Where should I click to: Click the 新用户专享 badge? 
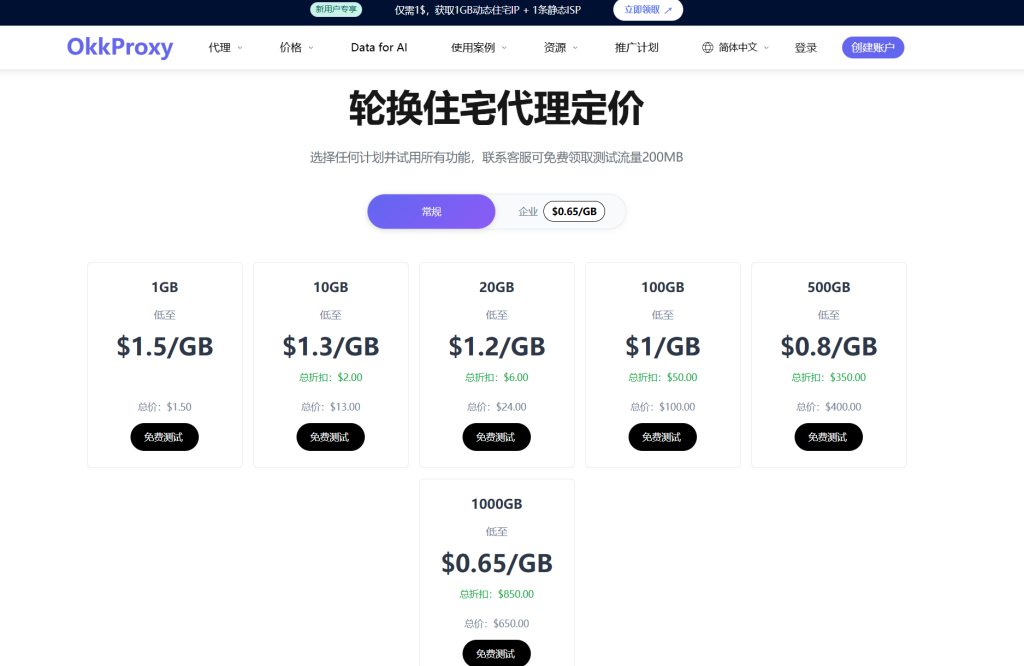coord(335,10)
